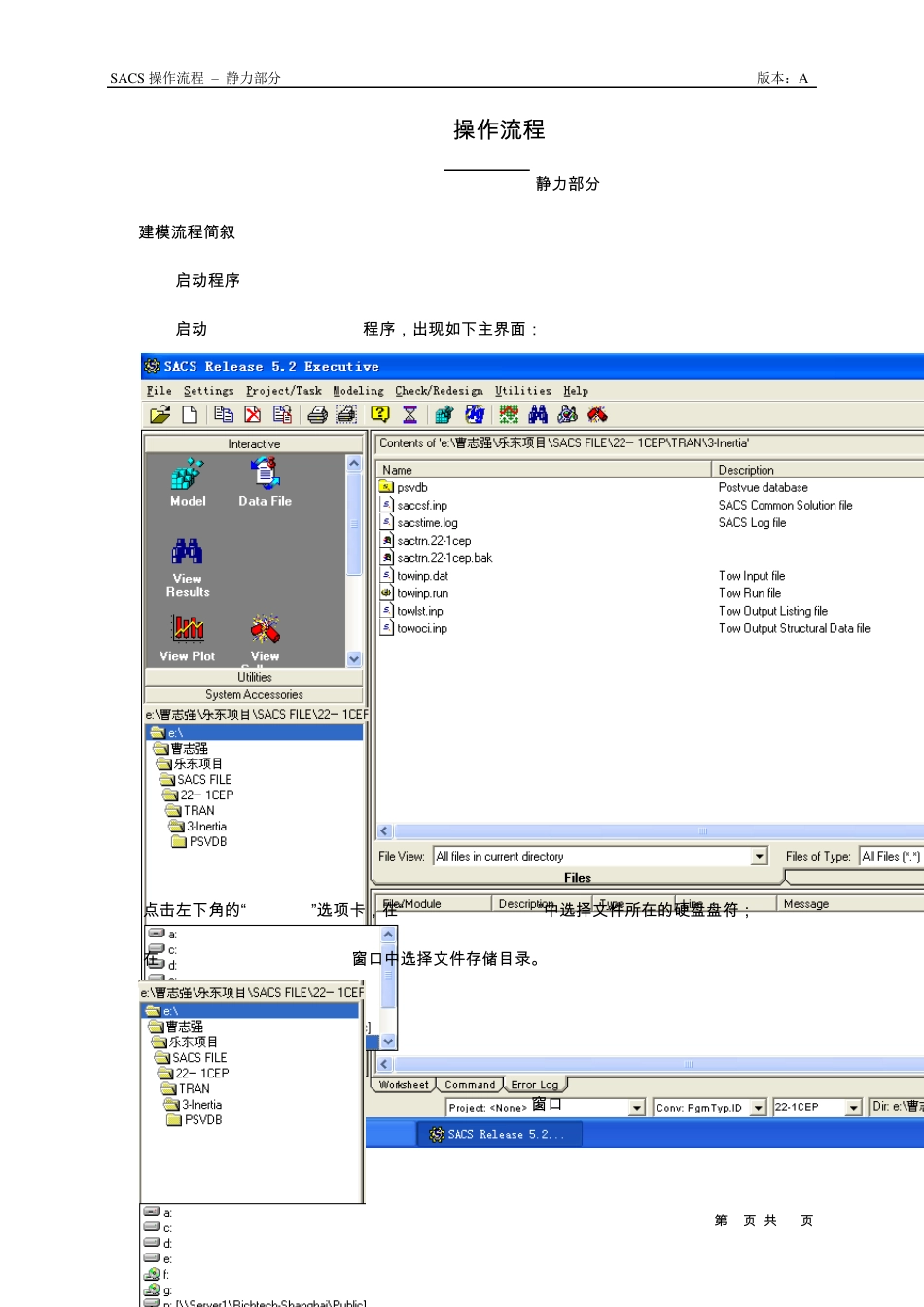Select the sacstime.log file
The height and width of the screenshot is (1307, 924).
(x=418, y=523)
